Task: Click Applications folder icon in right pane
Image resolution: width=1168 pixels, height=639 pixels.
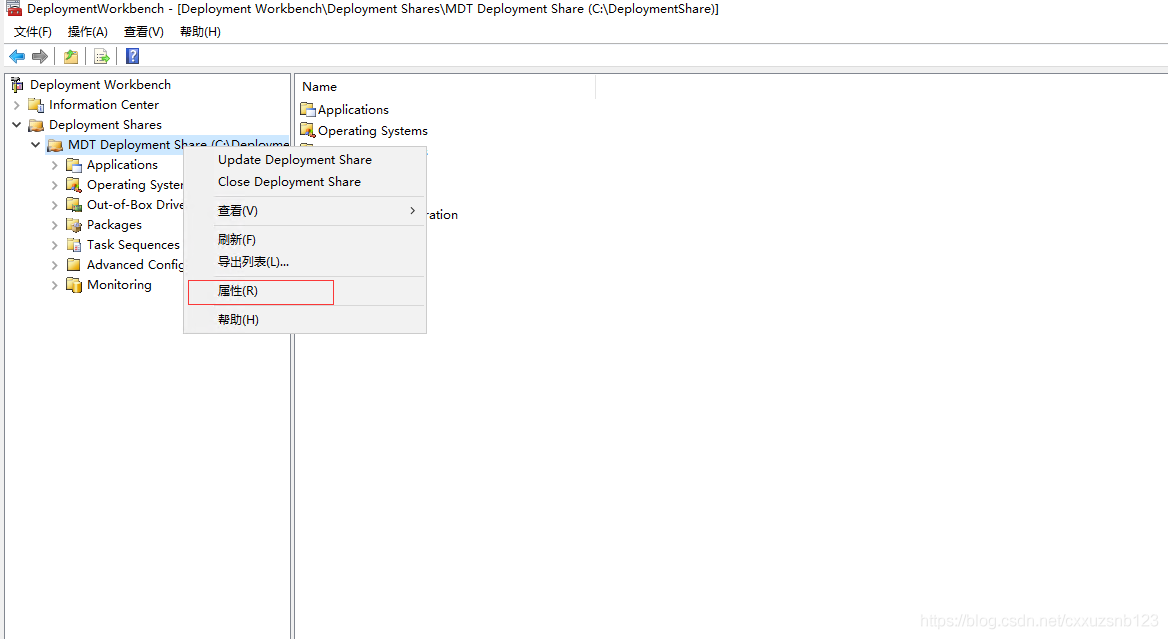Action: (308, 109)
